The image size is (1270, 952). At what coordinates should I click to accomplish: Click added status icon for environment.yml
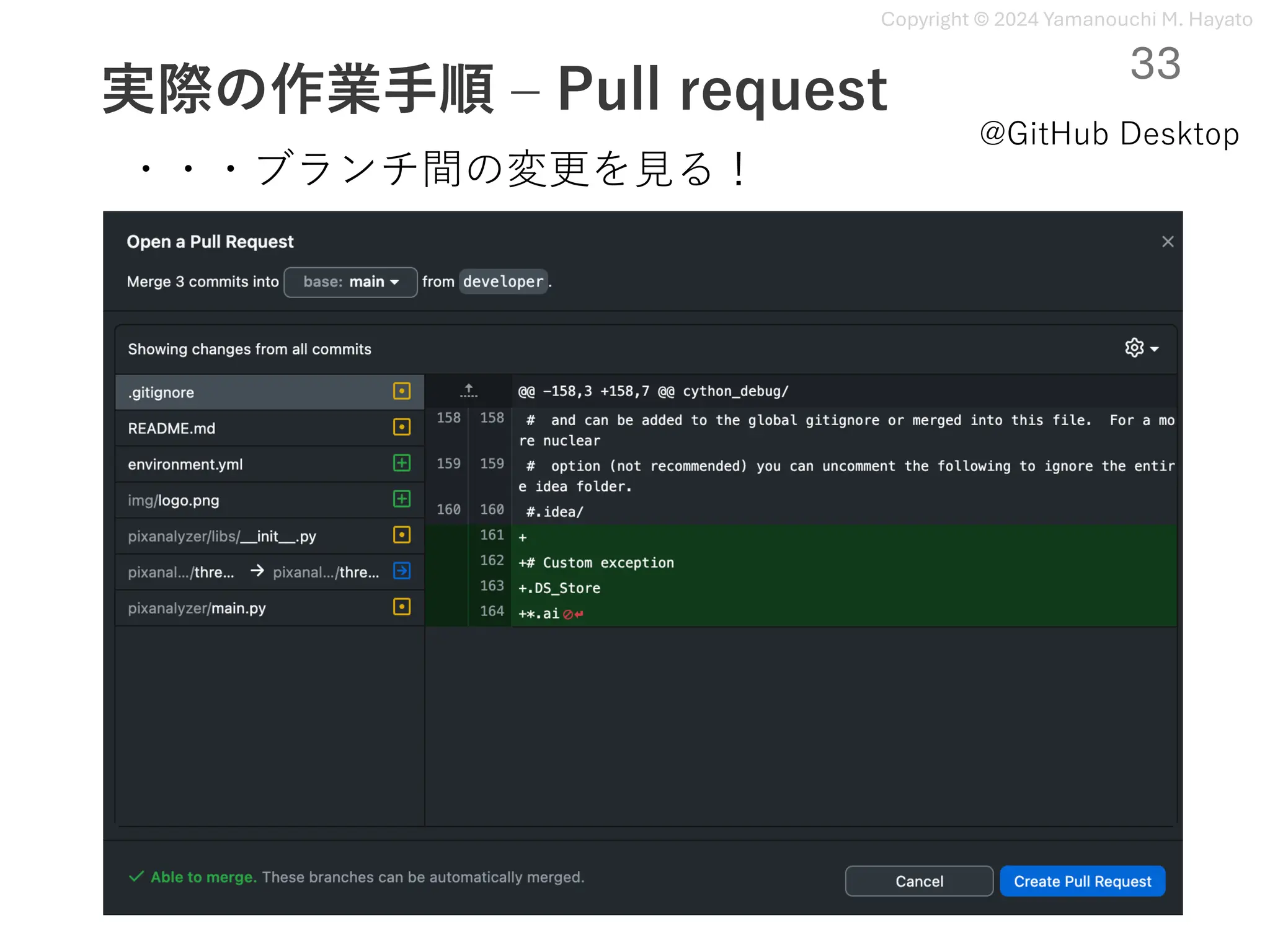pos(402,463)
